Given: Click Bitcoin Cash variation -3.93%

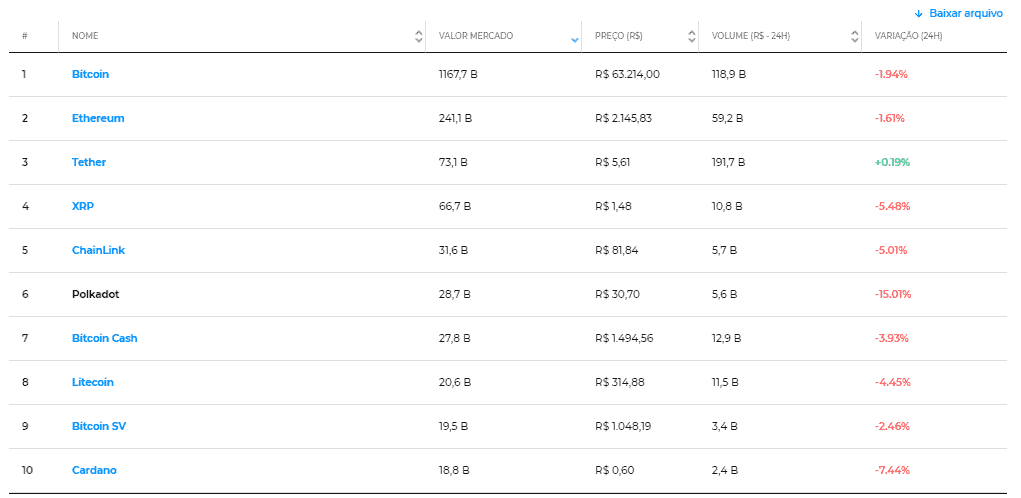Looking at the screenshot, I should pos(891,339).
